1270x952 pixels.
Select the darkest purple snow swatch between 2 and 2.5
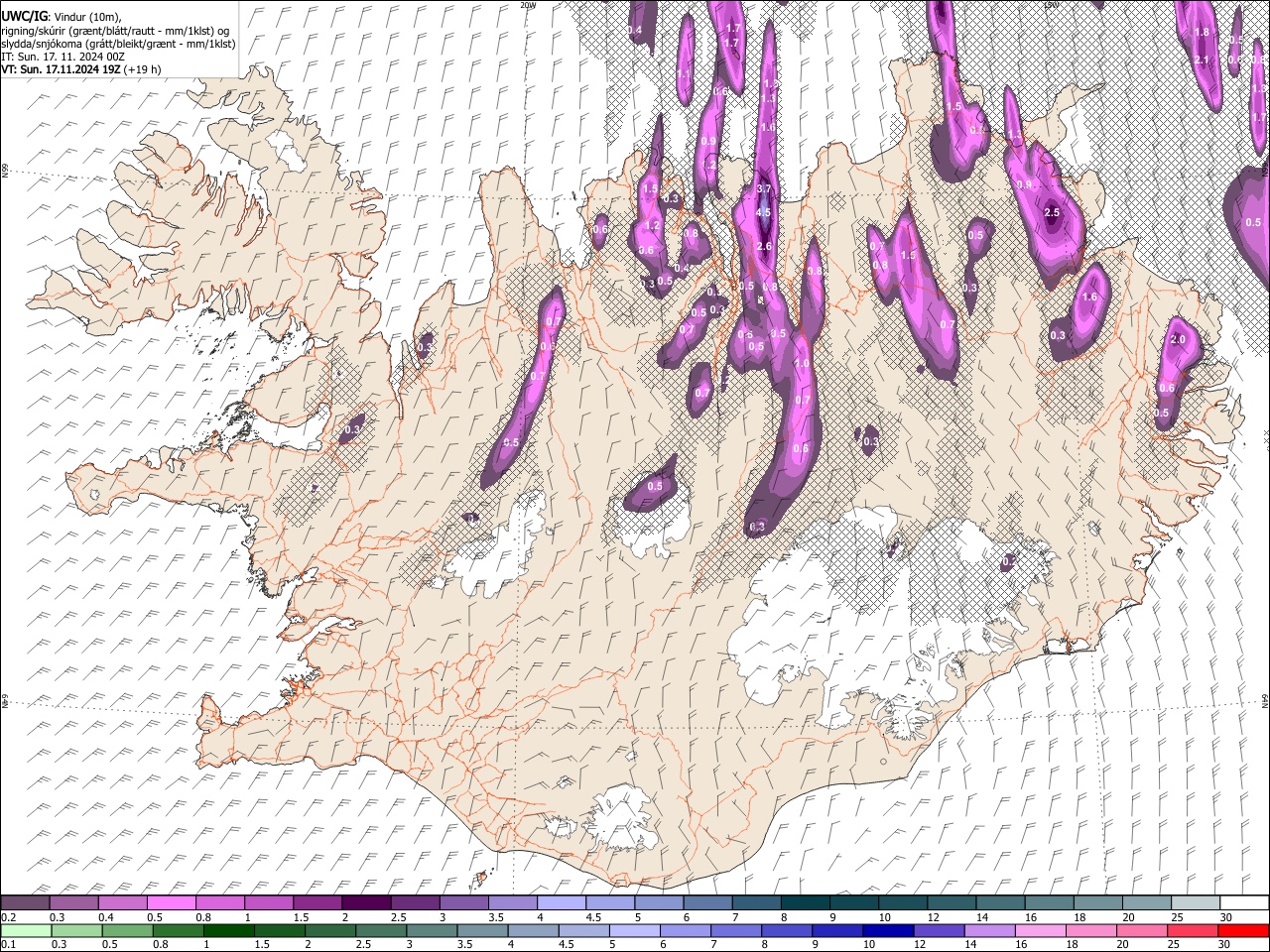pyautogui.click(x=366, y=902)
